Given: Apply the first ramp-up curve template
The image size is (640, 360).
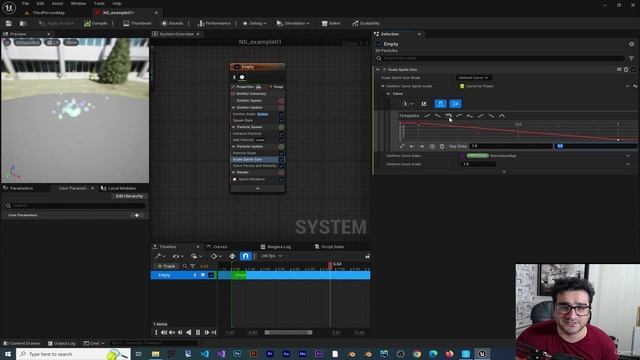Looking at the screenshot, I should click(x=427, y=116).
